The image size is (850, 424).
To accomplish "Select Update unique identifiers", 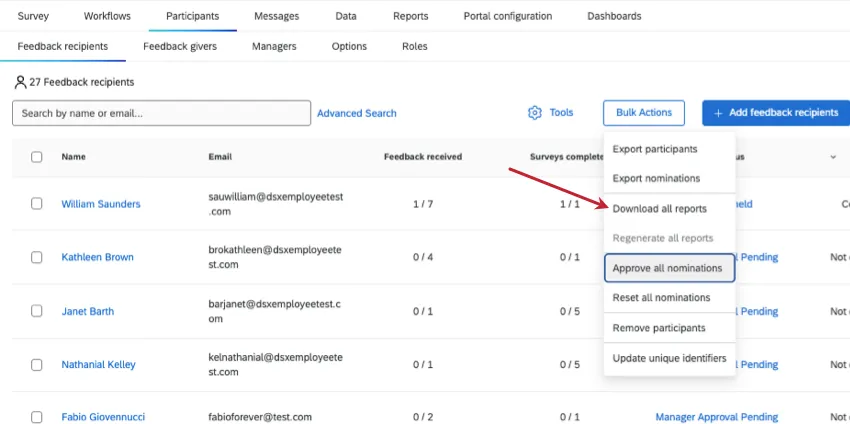I will pyautogui.click(x=669, y=358).
